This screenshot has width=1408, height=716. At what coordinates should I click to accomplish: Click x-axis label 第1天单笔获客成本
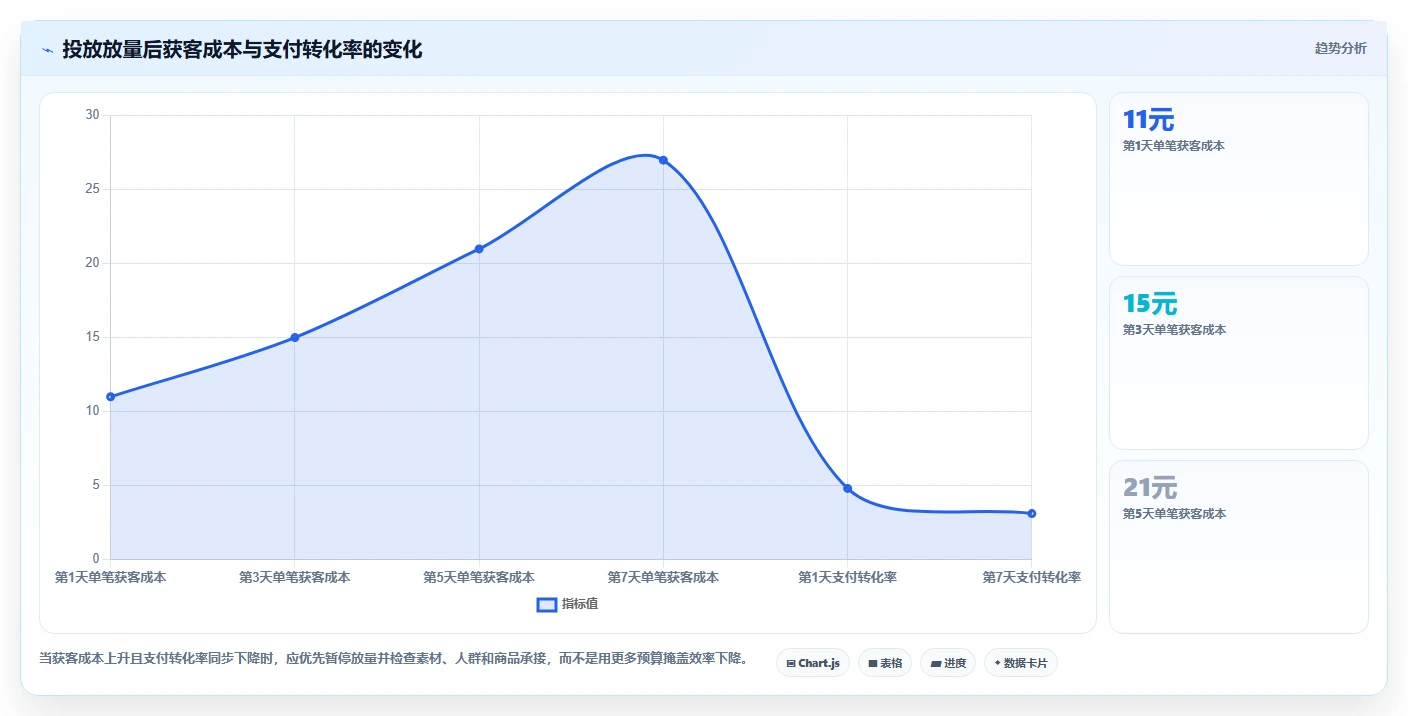pyautogui.click(x=110, y=577)
